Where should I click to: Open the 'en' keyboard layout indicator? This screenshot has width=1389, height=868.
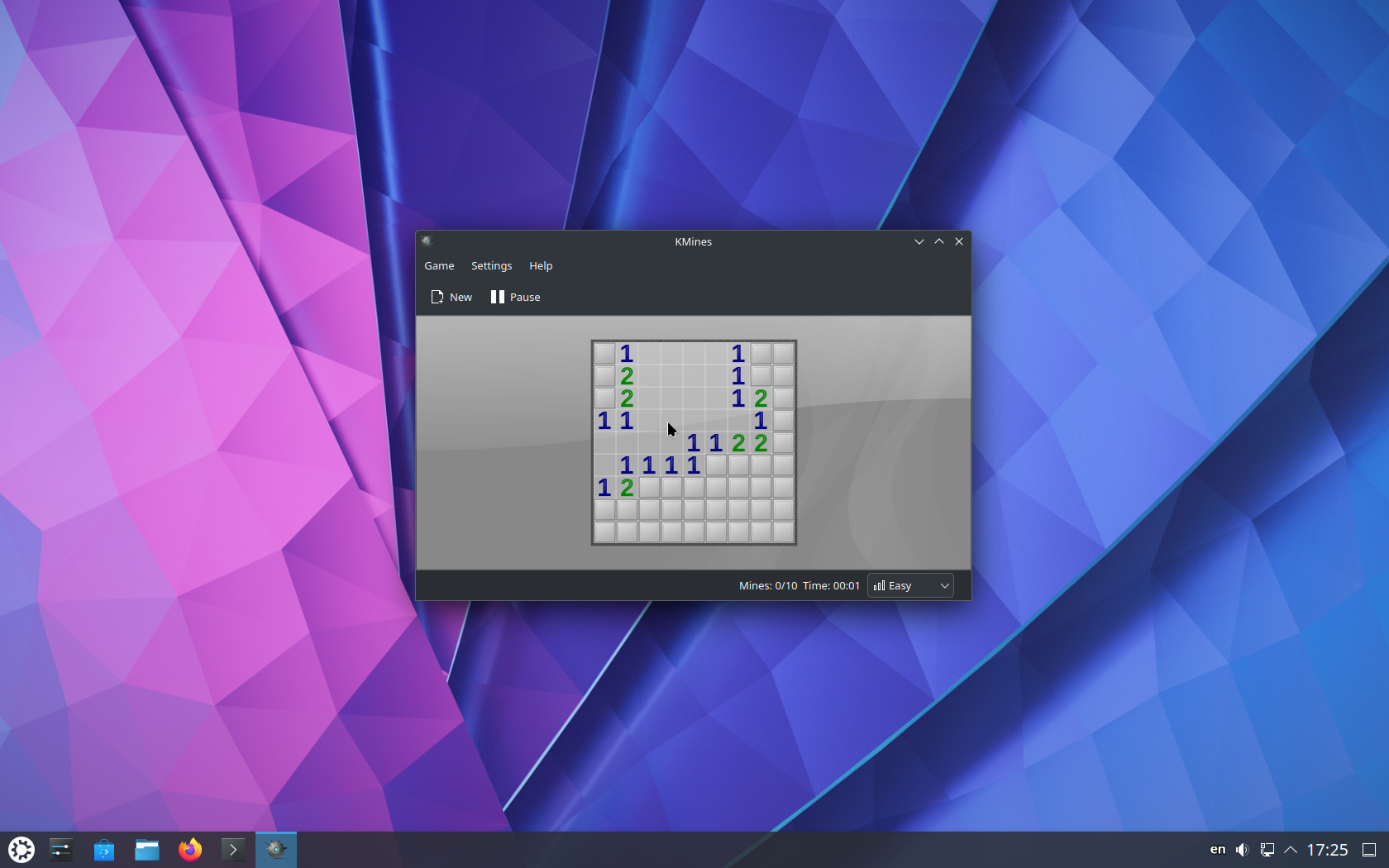pyautogui.click(x=1218, y=850)
